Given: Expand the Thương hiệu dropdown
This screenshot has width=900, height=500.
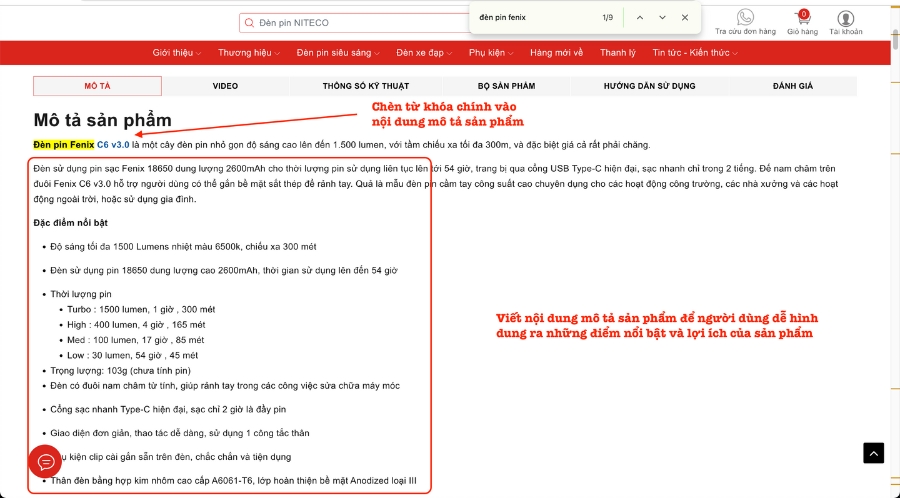Looking at the screenshot, I should coord(247,53).
